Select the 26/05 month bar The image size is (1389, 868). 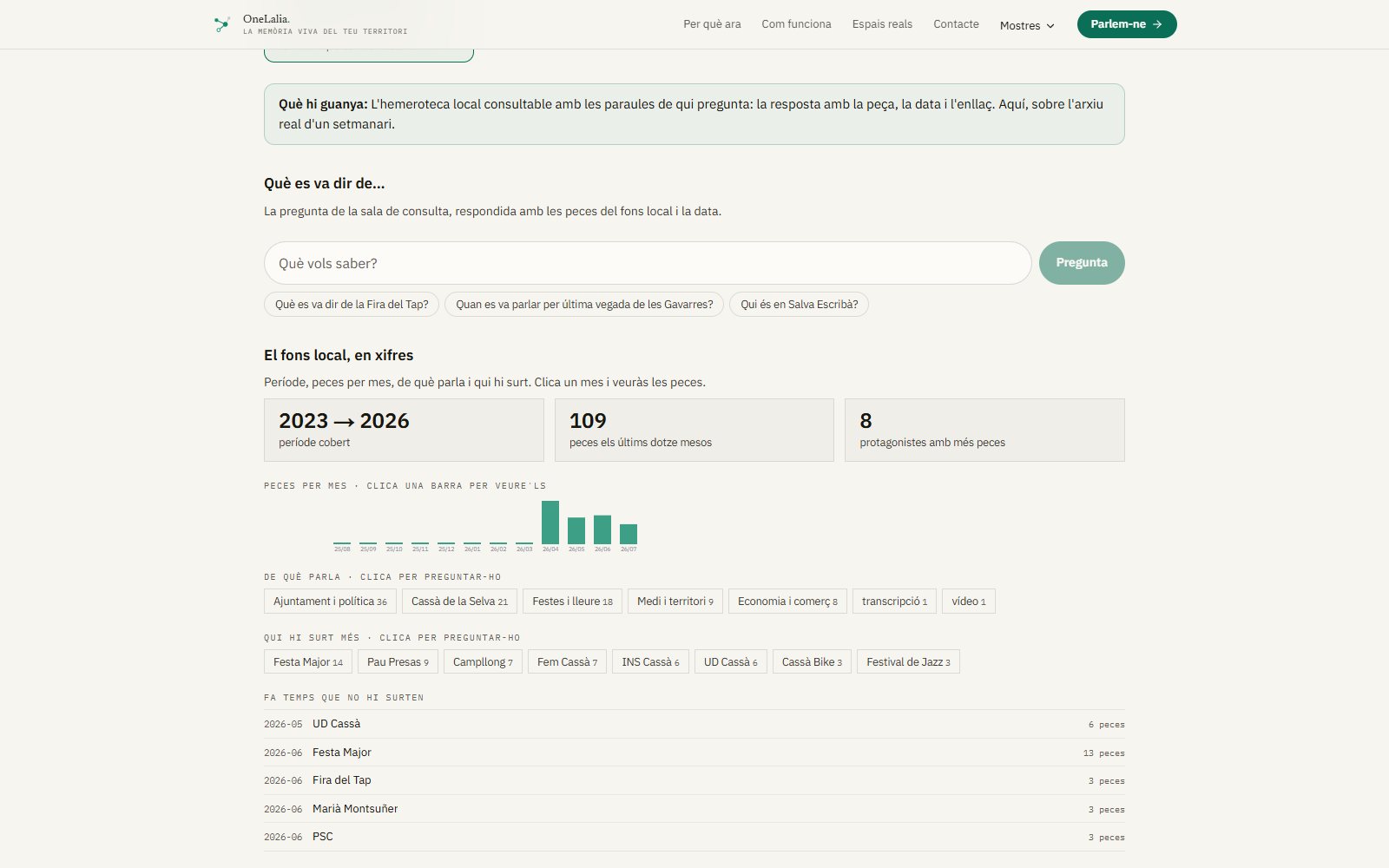pos(576,530)
